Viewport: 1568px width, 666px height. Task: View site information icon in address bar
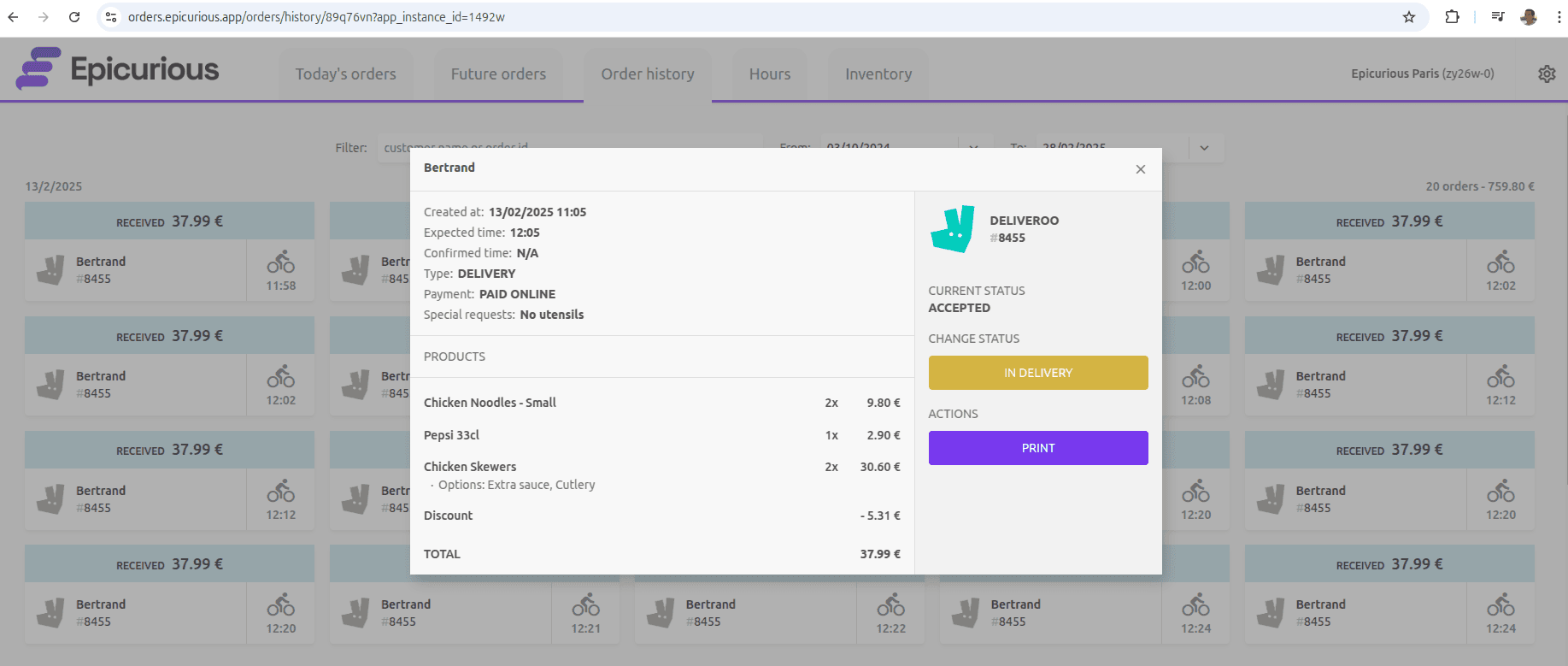coord(111,17)
